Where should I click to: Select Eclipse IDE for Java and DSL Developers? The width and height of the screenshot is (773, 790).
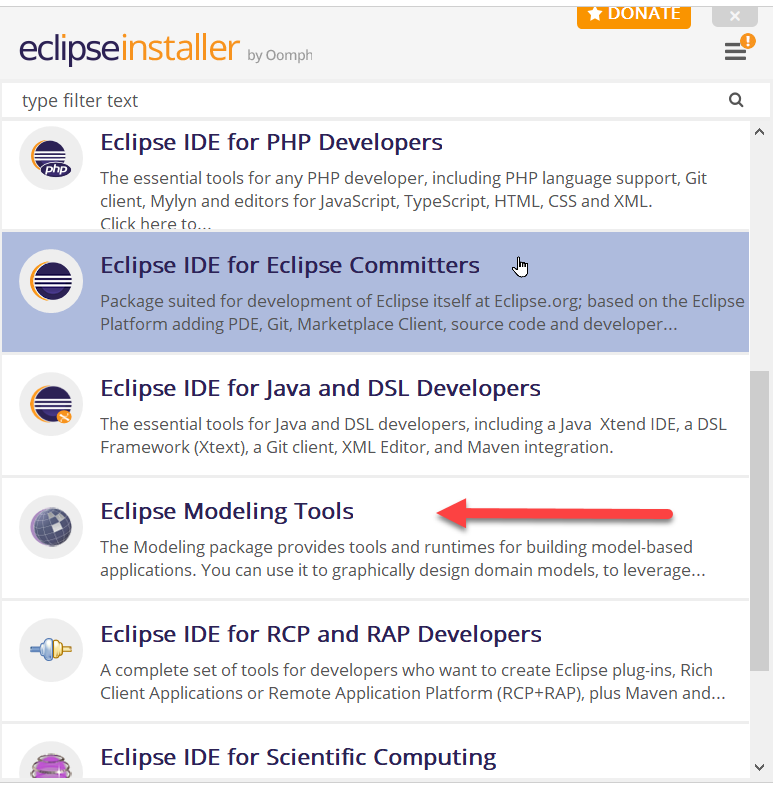pos(320,388)
